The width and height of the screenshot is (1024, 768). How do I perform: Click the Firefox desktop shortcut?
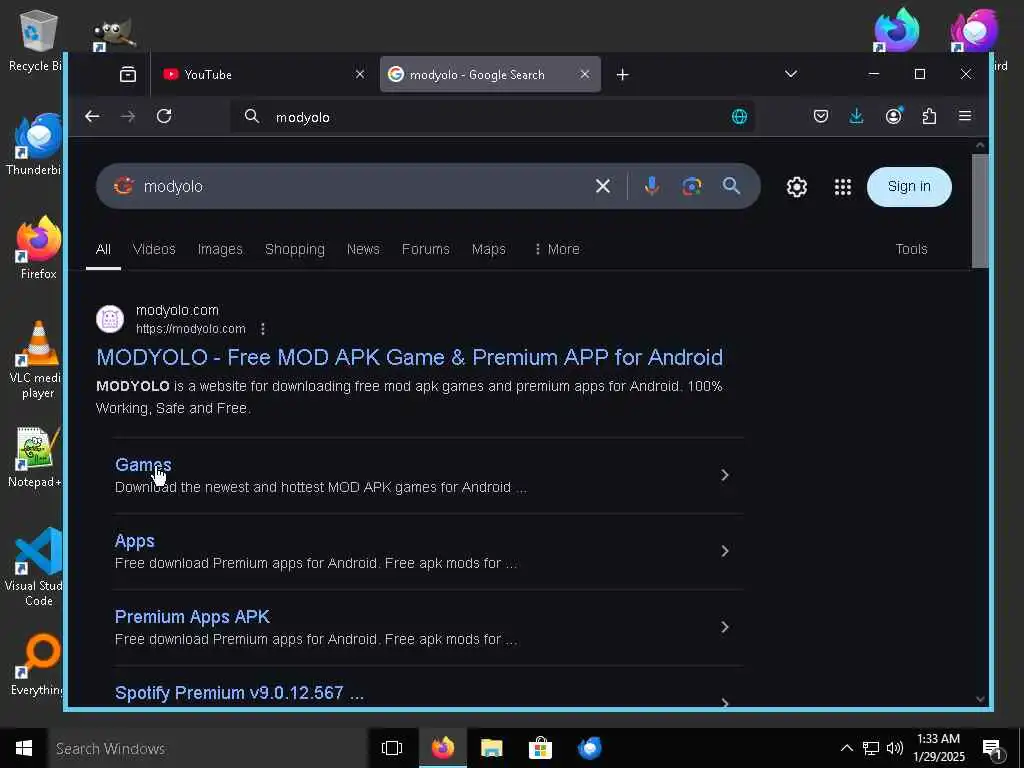click(x=38, y=248)
